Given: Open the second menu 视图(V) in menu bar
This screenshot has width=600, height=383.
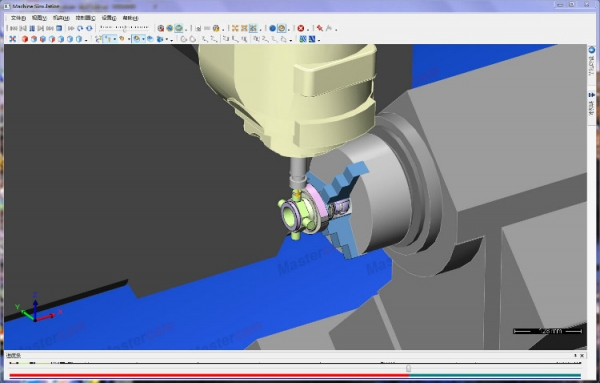Looking at the screenshot, I should [39, 18].
